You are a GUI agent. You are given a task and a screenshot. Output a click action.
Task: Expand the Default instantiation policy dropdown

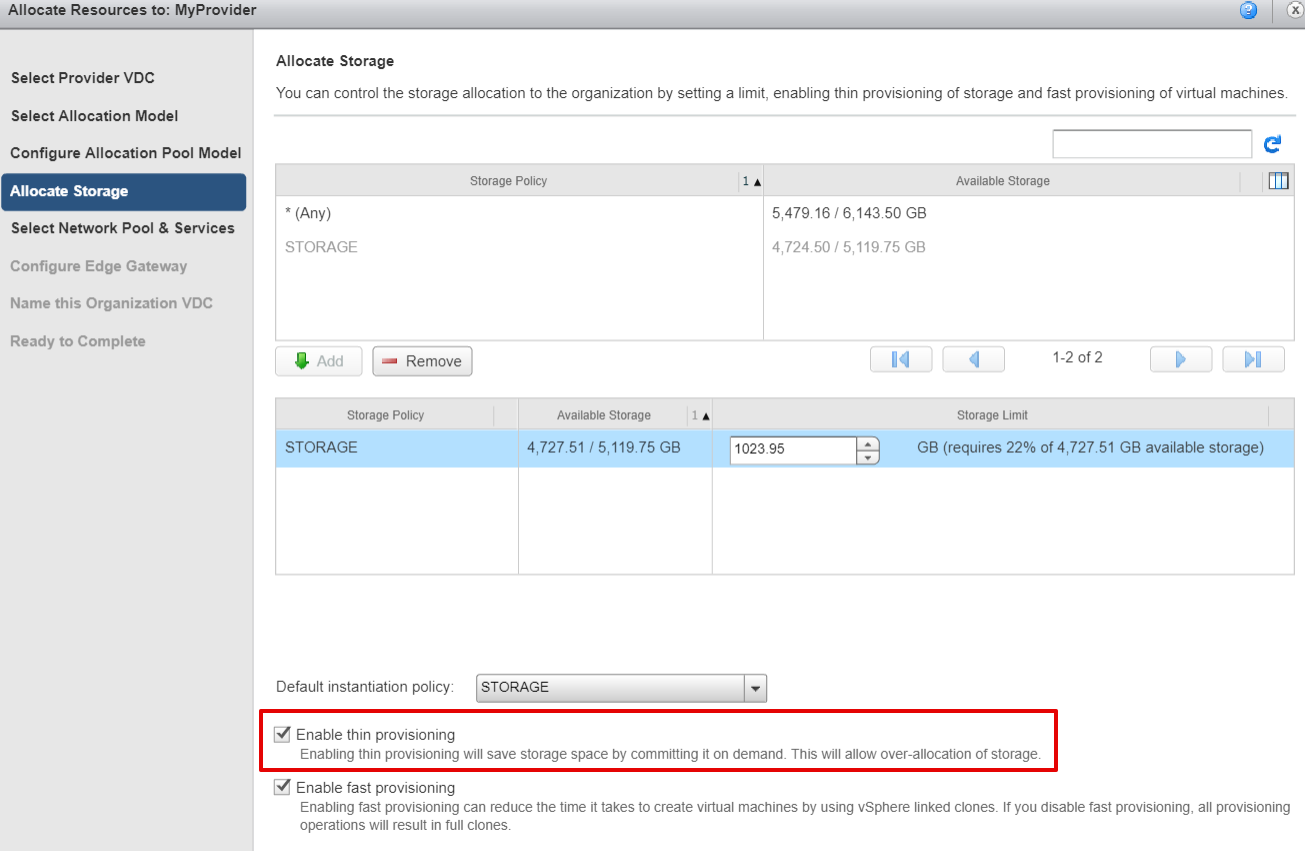[755, 688]
